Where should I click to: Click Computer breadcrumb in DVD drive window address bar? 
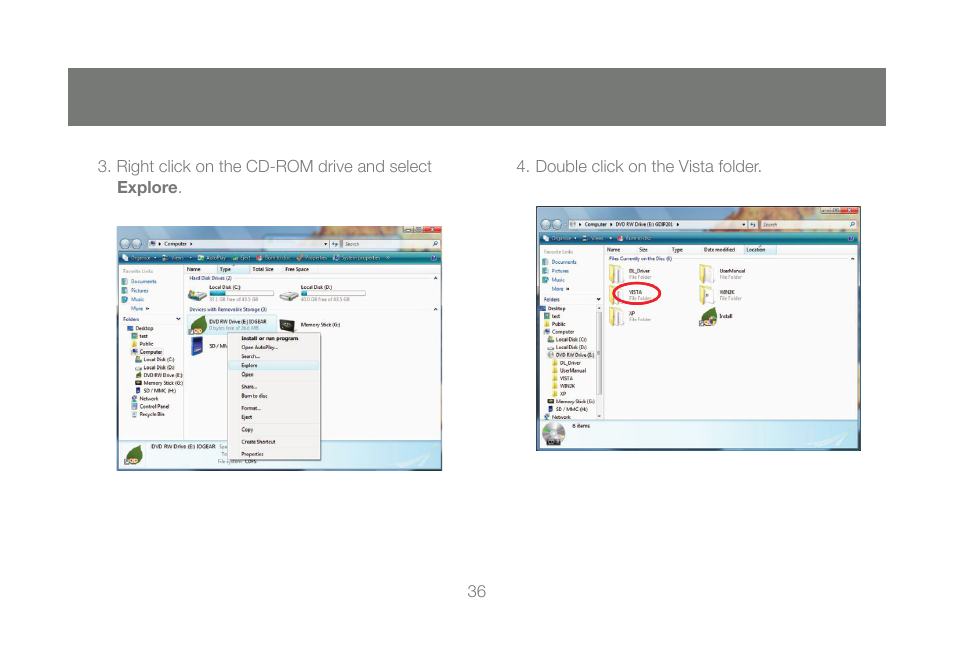pos(595,225)
